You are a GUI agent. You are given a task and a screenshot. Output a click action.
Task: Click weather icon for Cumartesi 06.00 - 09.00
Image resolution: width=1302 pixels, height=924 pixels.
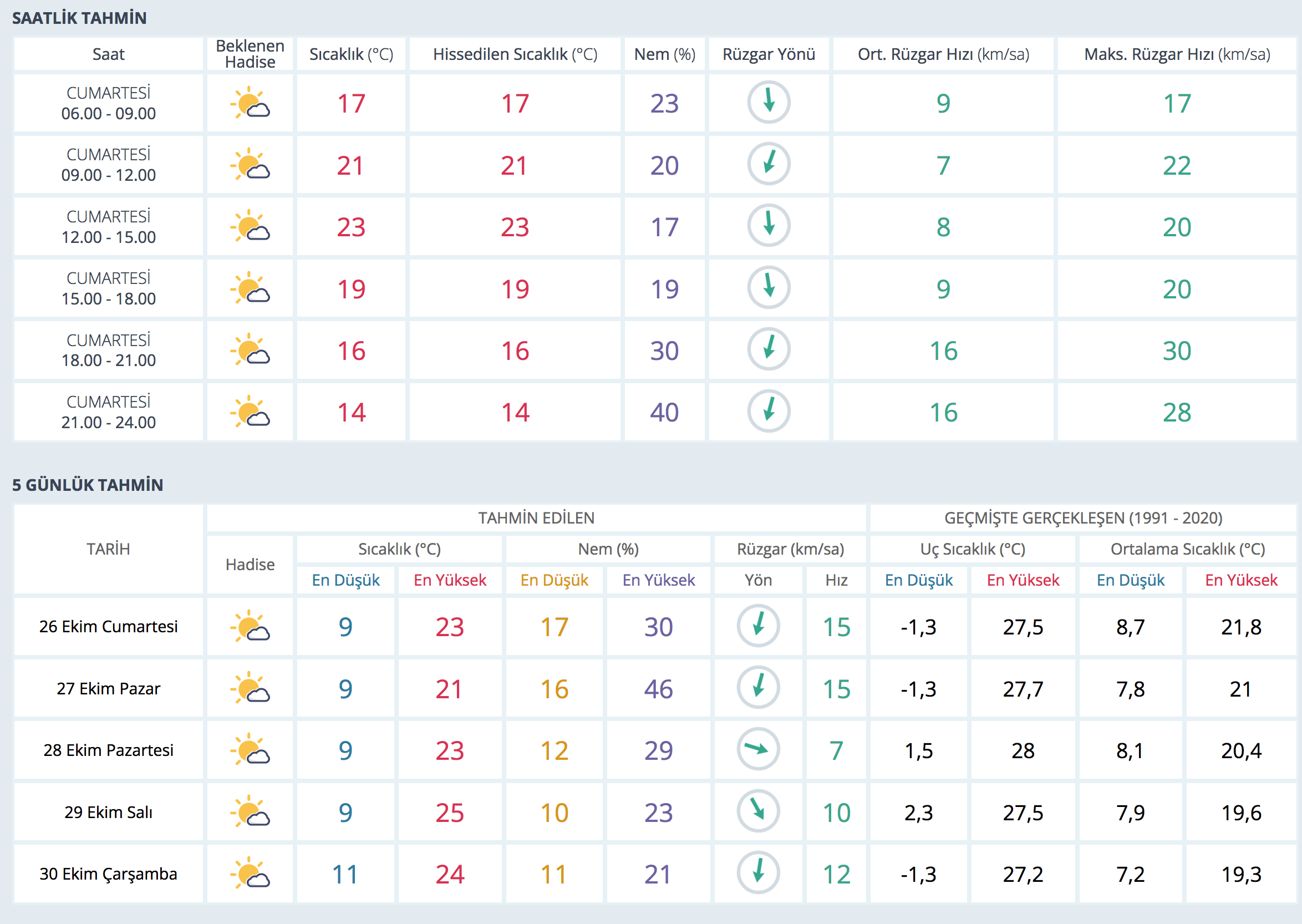(x=250, y=103)
